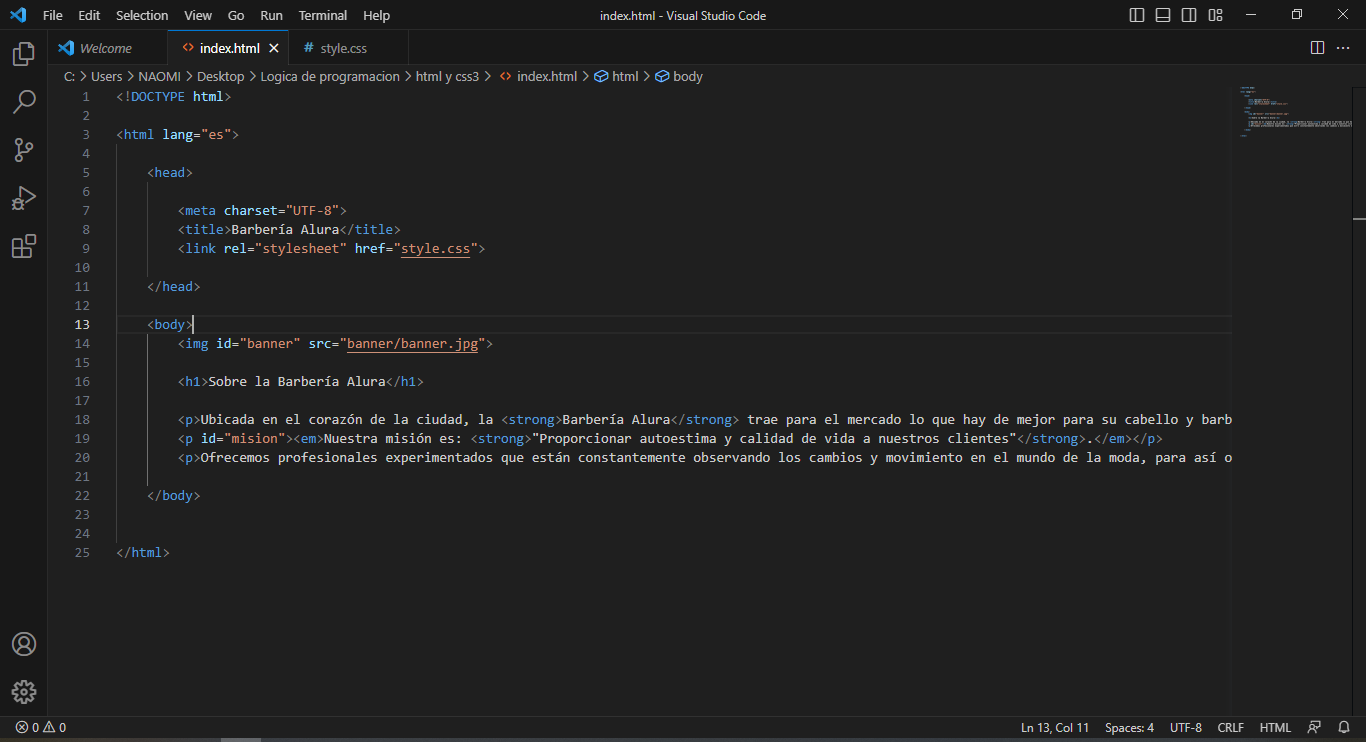The height and width of the screenshot is (742, 1366).
Task: Click the closing </html> tag
Action: pyautogui.click(x=143, y=552)
